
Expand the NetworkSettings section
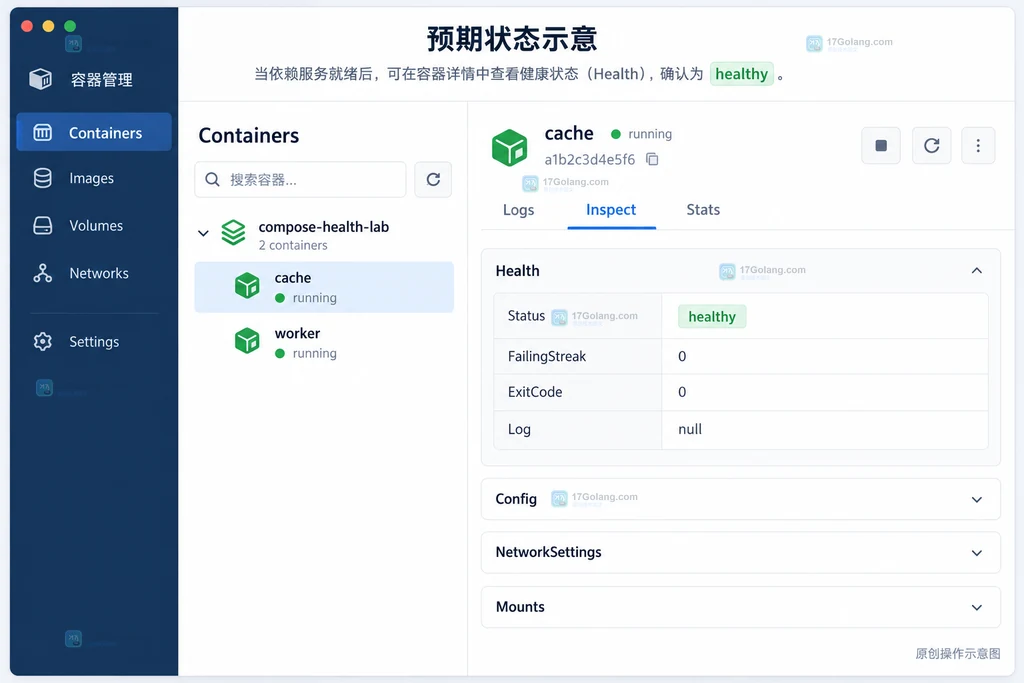point(976,553)
